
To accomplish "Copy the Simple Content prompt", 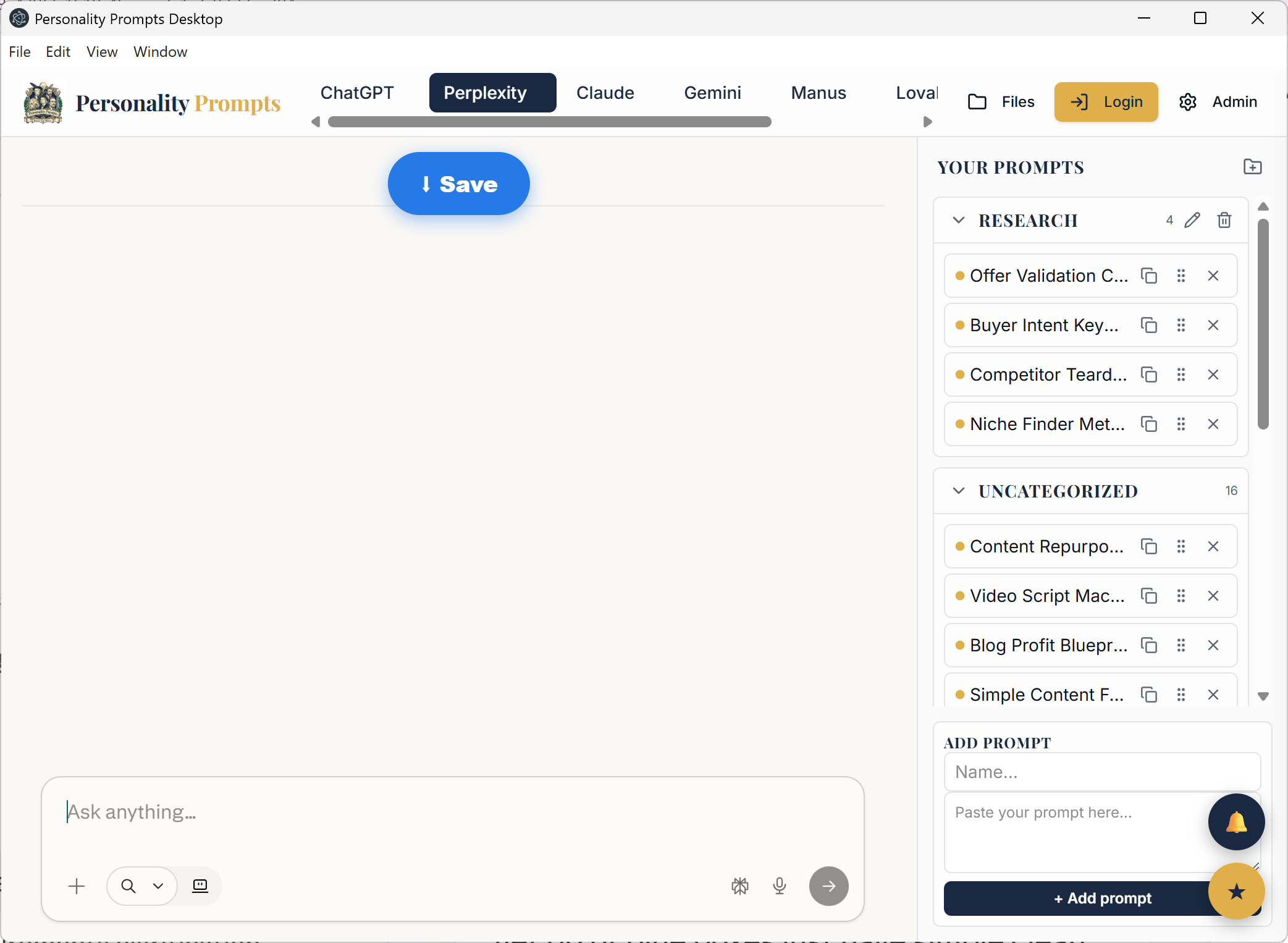I will [1149, 695].
